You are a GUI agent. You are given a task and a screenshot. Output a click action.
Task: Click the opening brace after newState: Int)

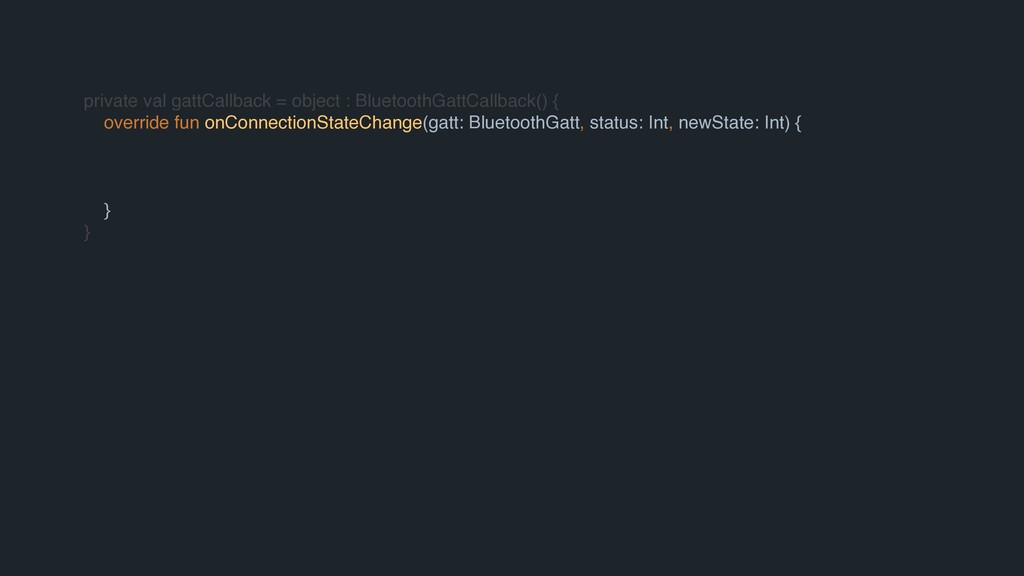(x=797, y=123)
